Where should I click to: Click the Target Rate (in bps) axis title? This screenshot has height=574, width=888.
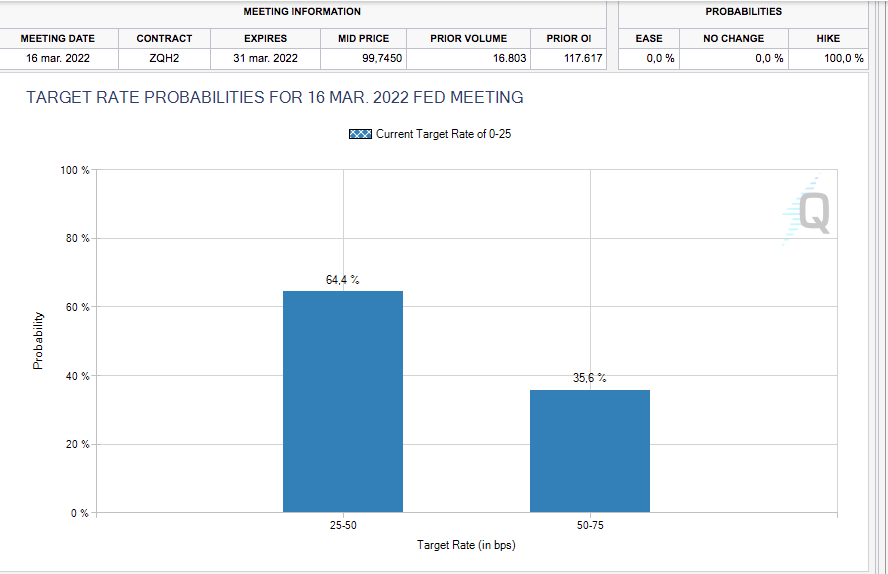pyautogui.click(x=466, y=545)
